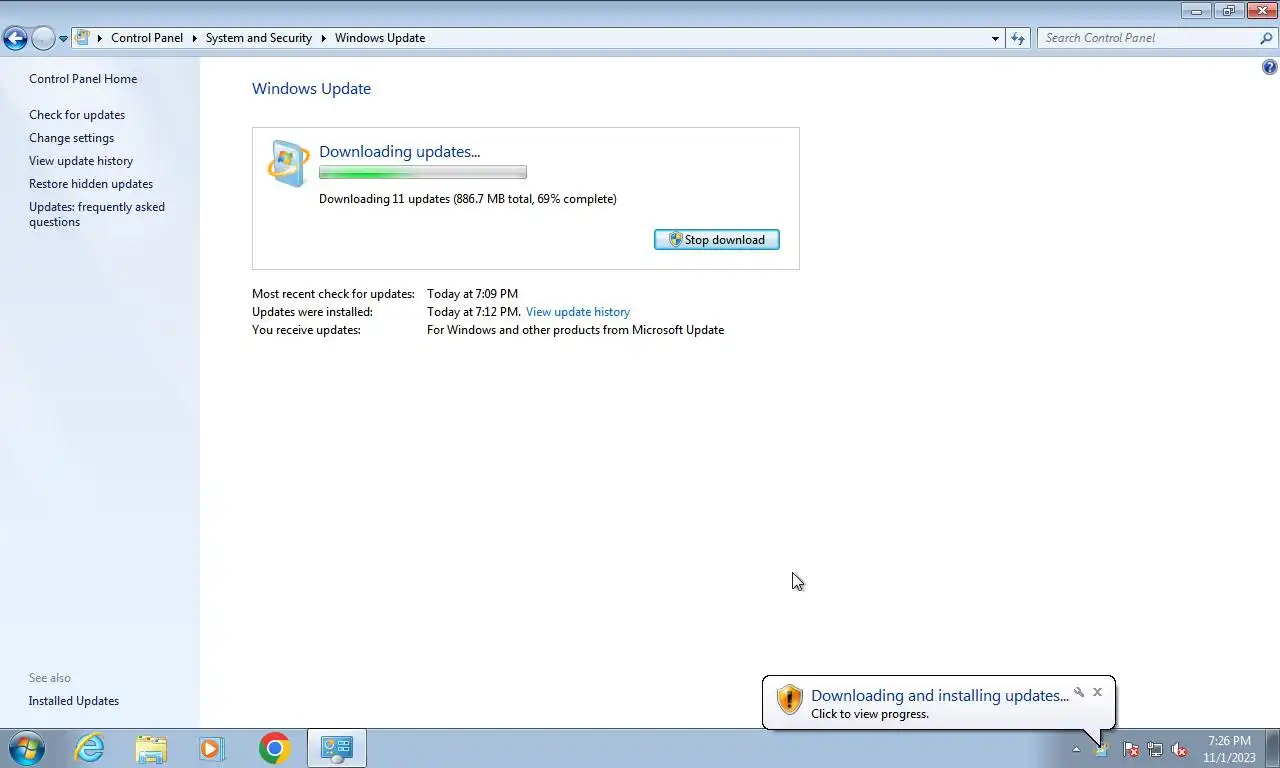Select System and Security breadcrumb

point(259,38)
